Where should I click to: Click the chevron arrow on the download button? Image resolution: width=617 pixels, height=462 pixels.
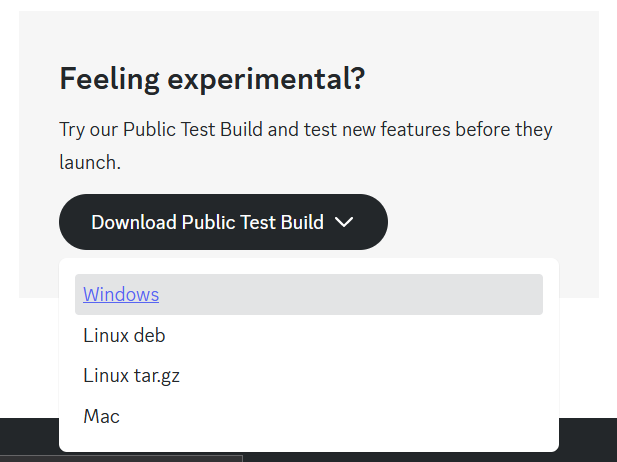point(344,222)
